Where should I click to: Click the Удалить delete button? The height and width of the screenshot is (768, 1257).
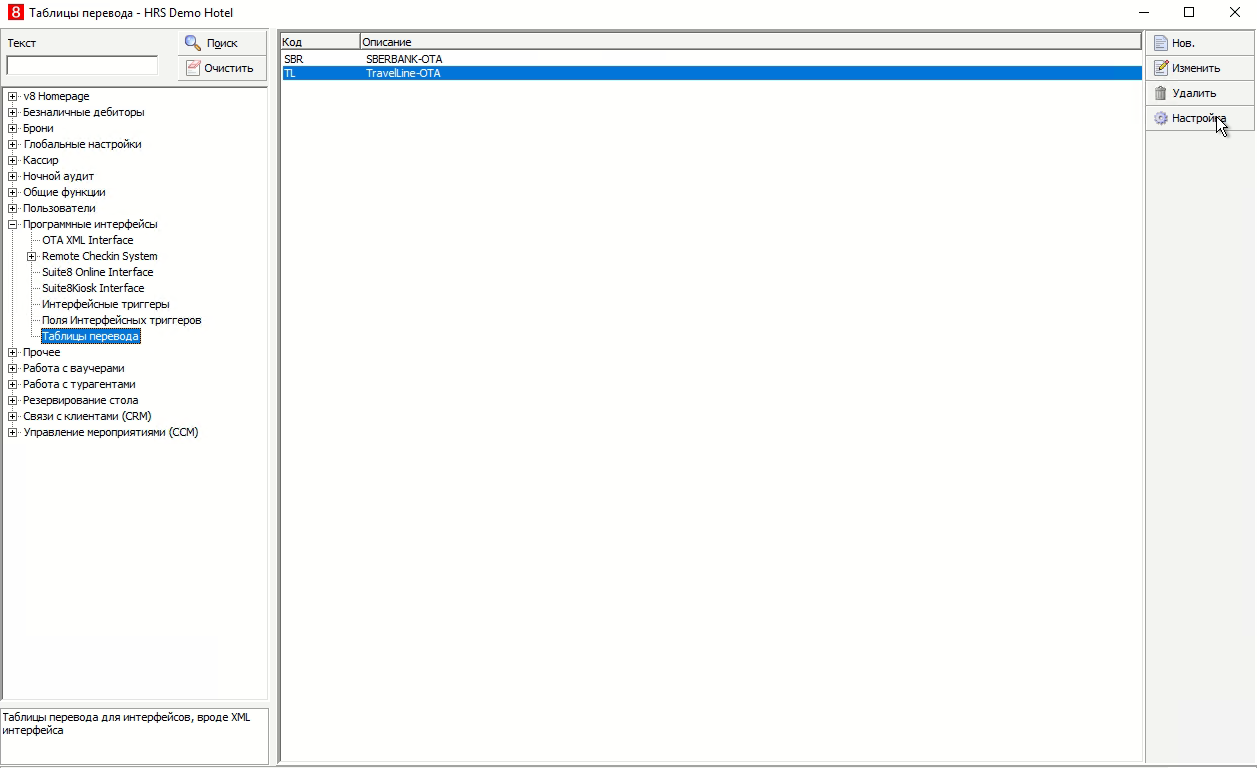pos(1200,93)
